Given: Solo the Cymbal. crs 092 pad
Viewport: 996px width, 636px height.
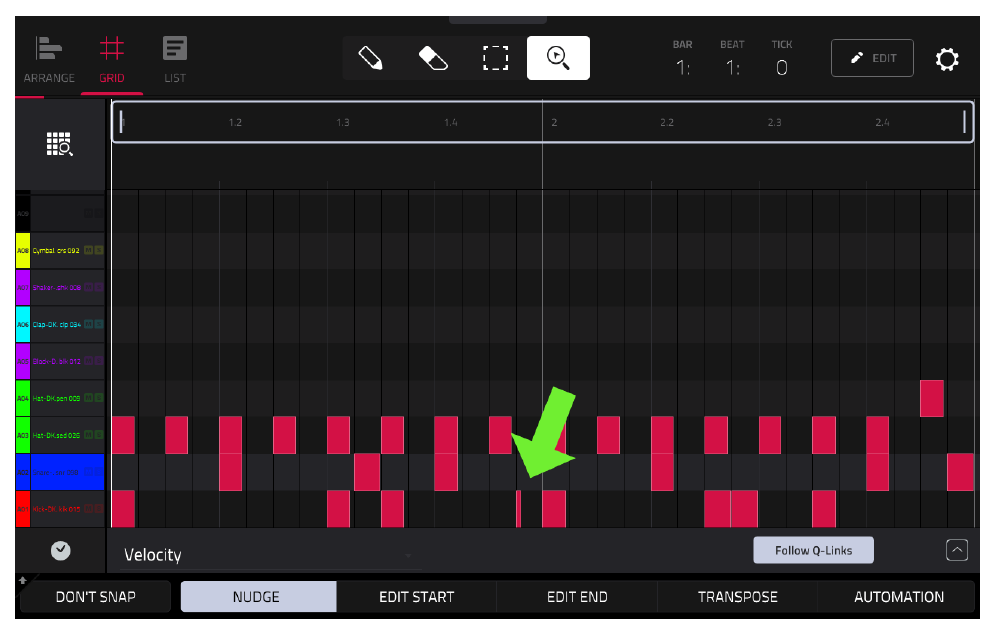Looking at the screenshot, I should [99, 250].
